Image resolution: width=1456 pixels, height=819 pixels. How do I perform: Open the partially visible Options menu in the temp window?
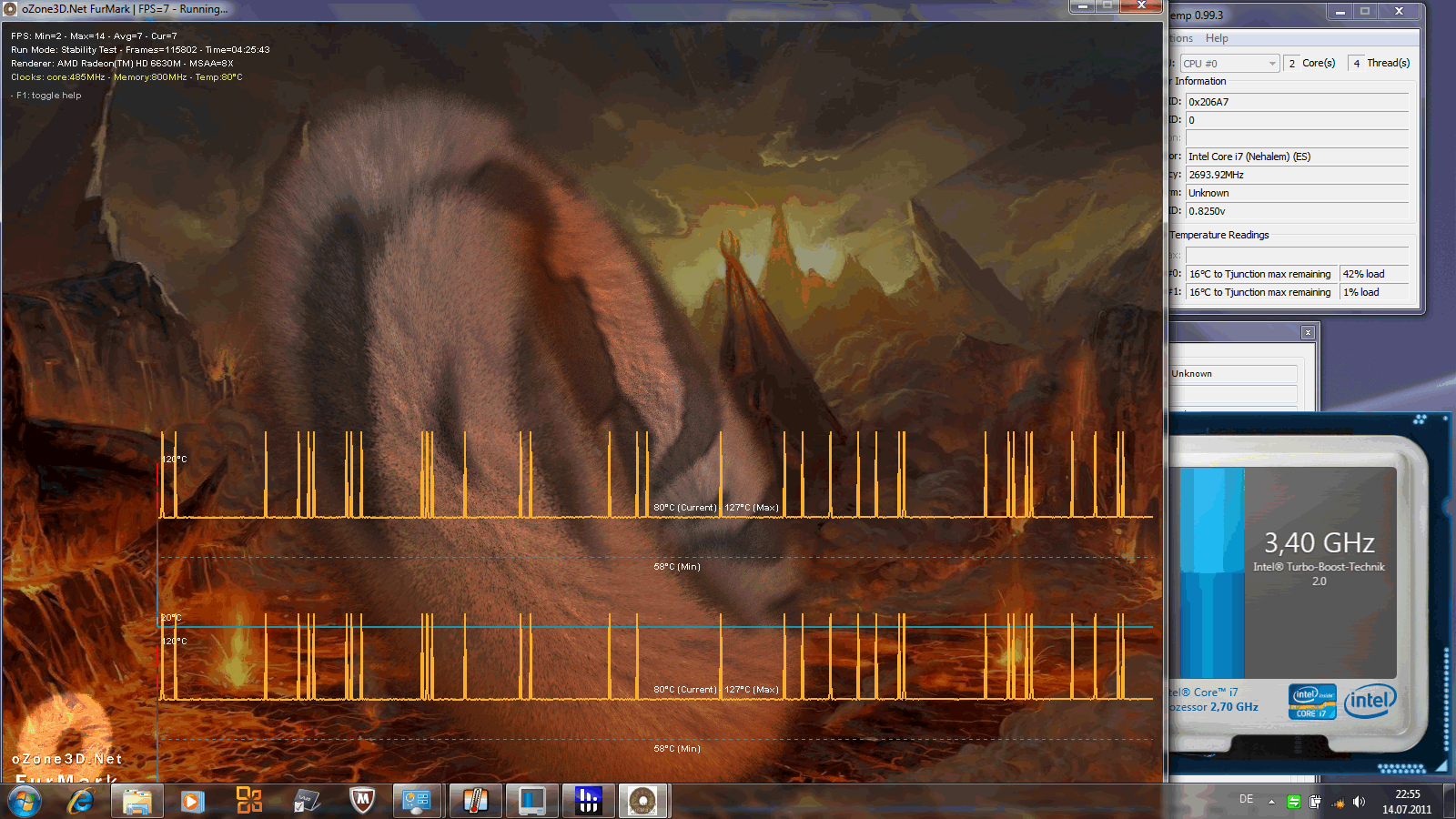[1181, 38]
